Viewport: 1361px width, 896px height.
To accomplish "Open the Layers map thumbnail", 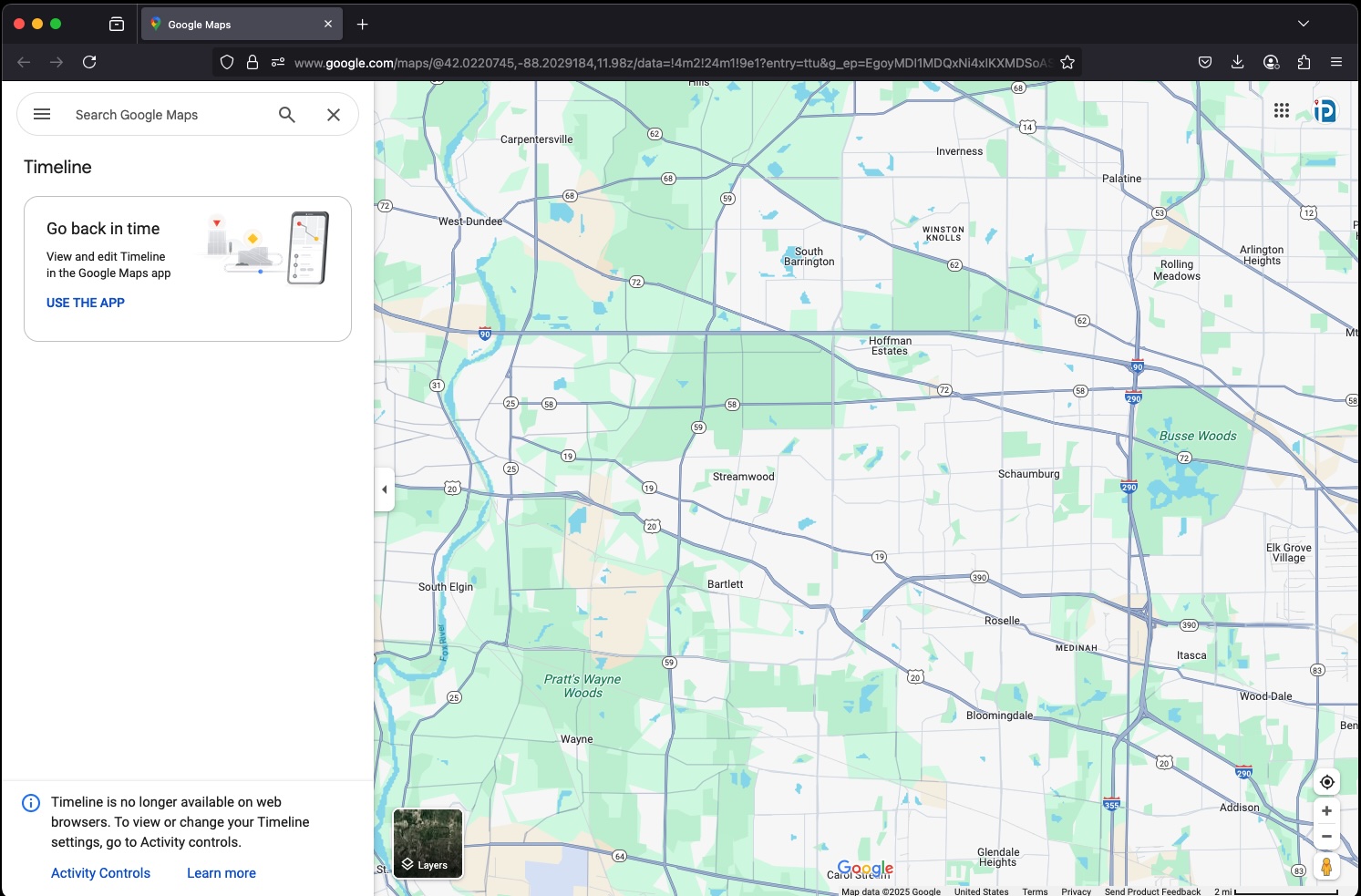I will pos(428,844).
